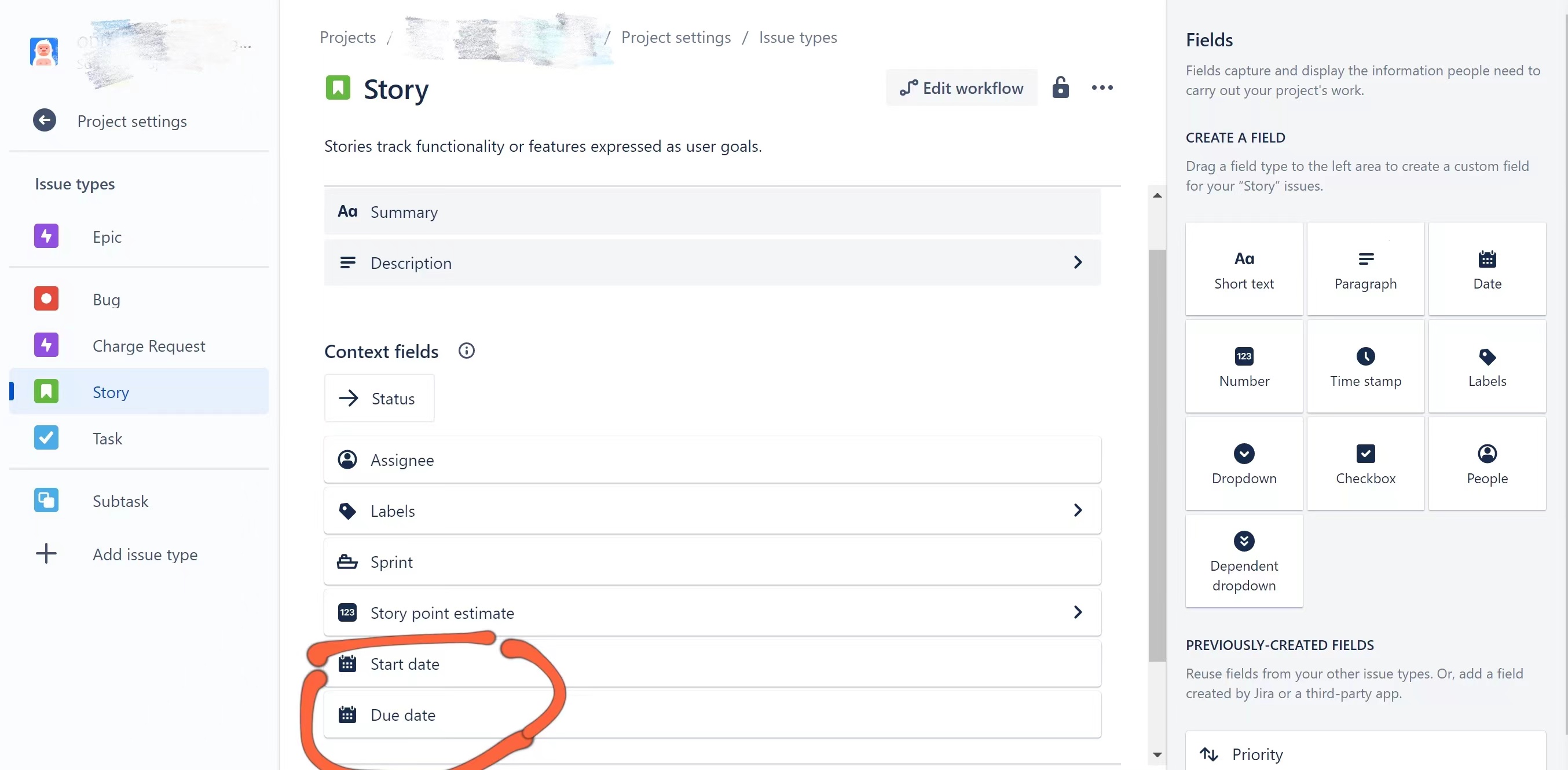Open the overflow menu next to Edit workflow

pyautogui.click(x=1102, y=87)
